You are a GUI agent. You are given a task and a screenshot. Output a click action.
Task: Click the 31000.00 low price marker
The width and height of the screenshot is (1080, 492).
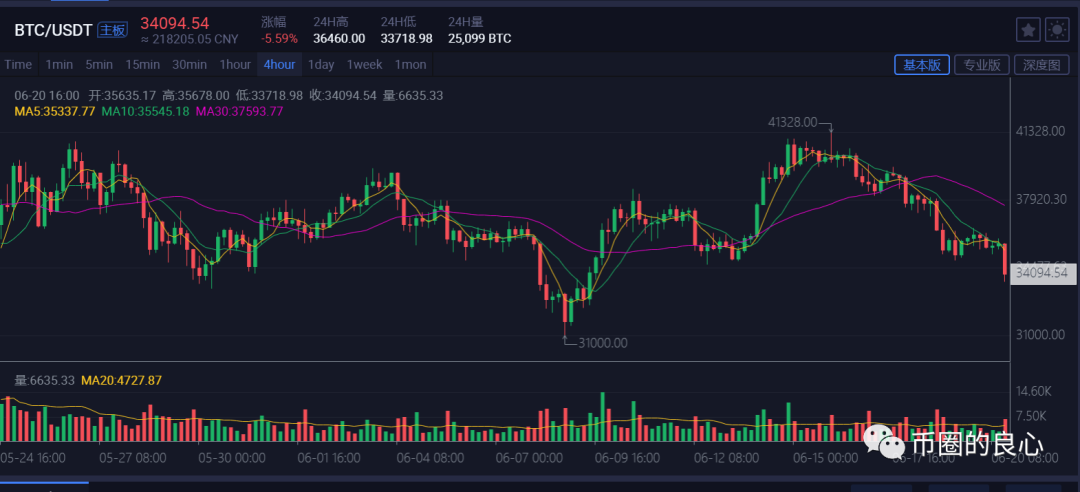click(602, 343)
